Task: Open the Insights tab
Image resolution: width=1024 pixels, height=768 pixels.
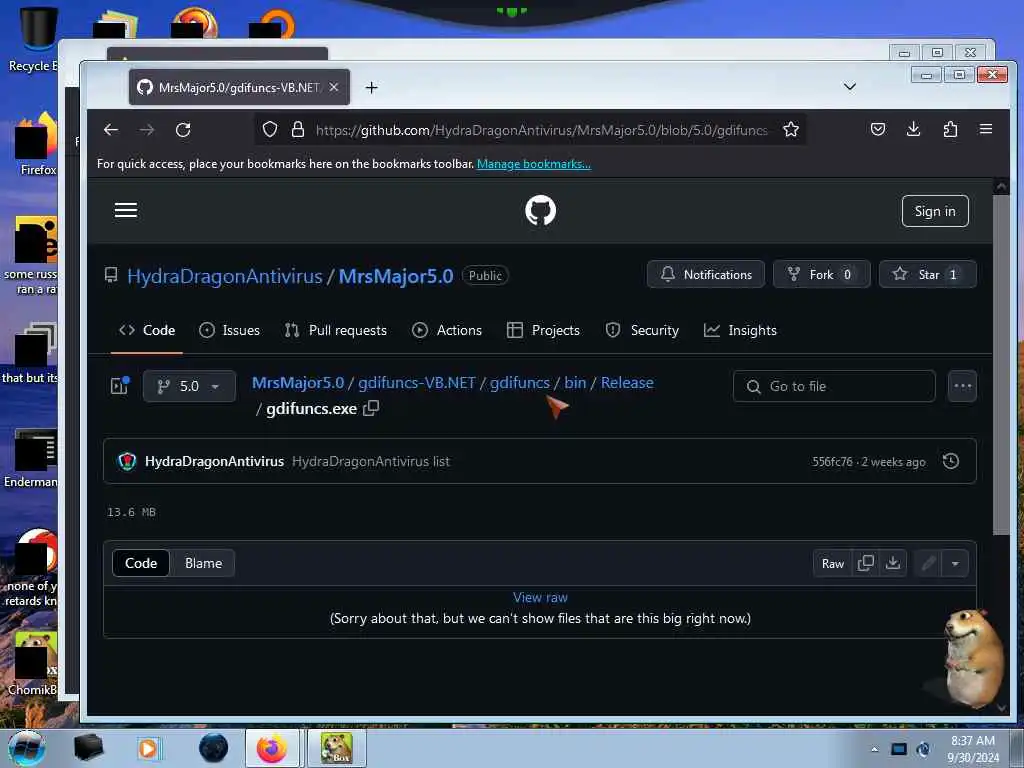Action: [x=740, y=330]
